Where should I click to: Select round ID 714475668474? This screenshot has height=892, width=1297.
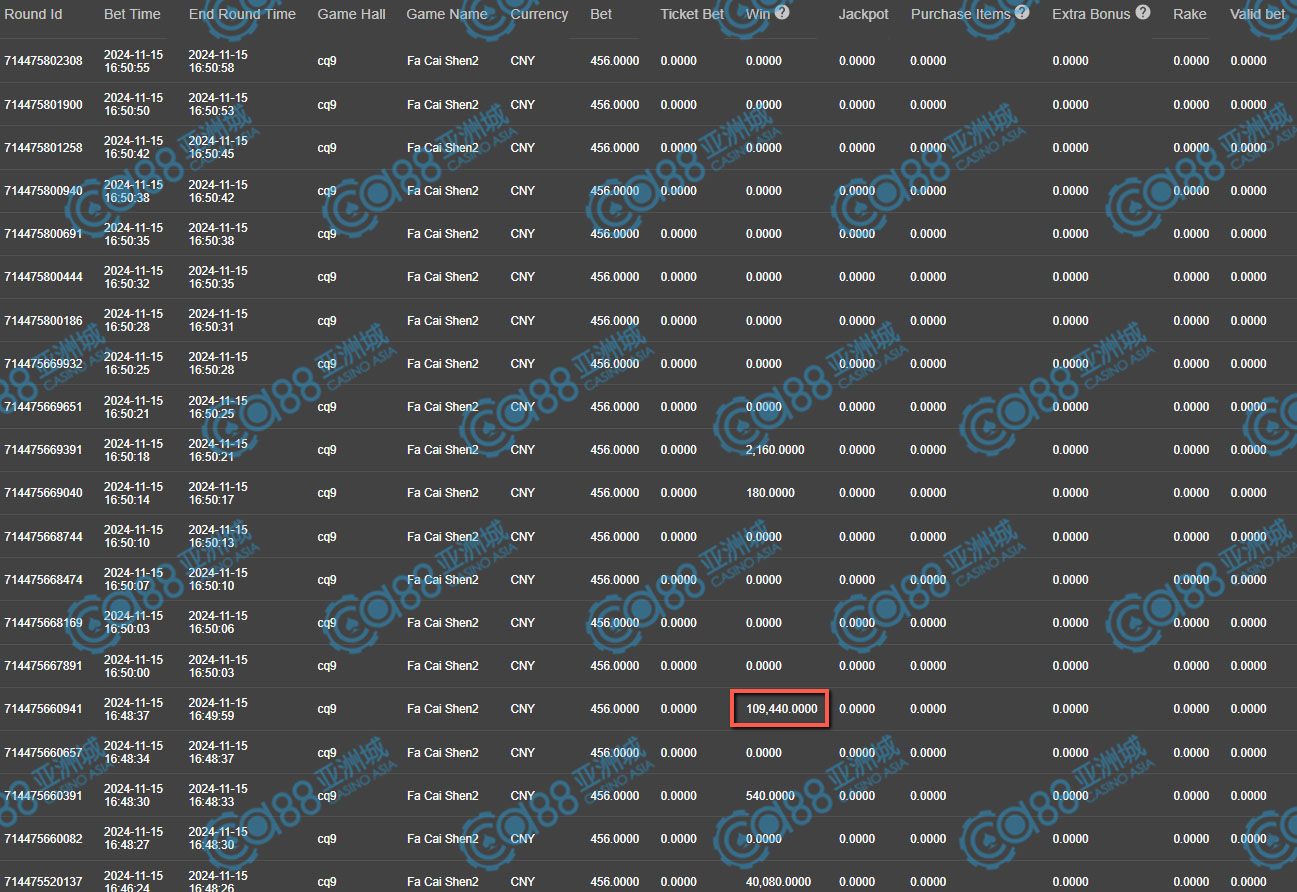click(x=44, y=580)
